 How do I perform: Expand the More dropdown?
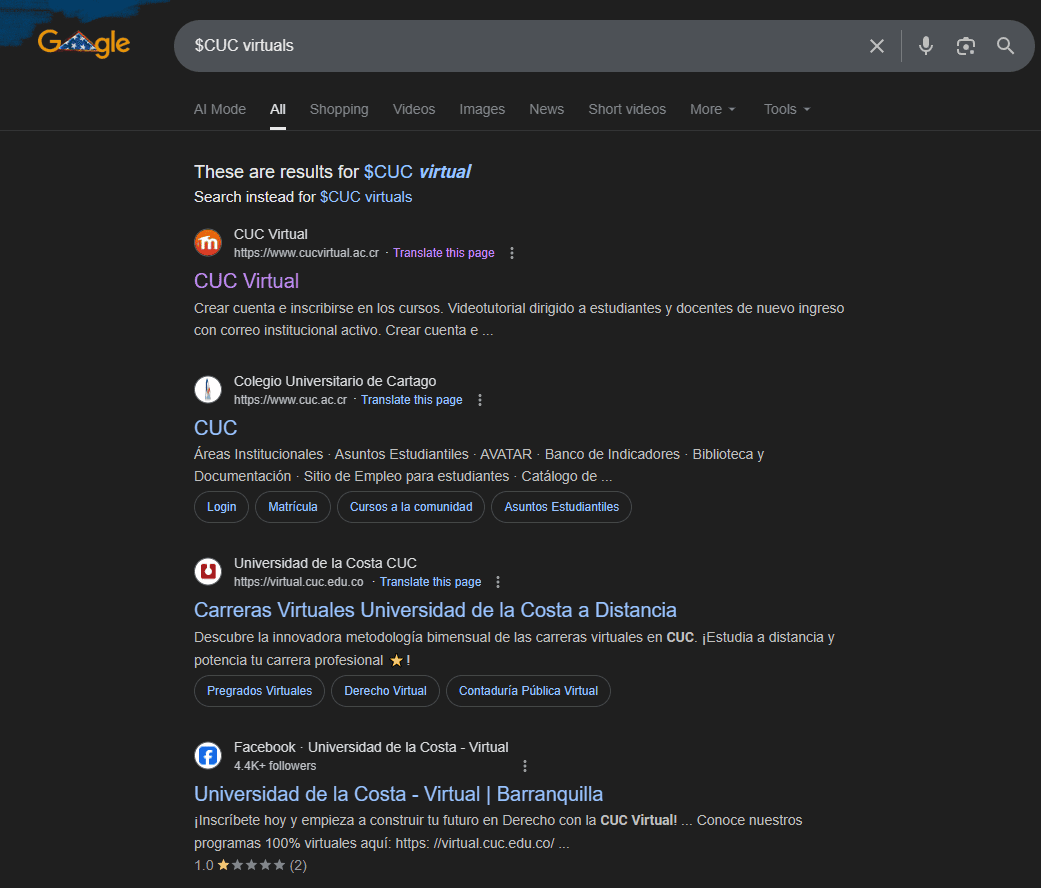[x=712, y=109]
